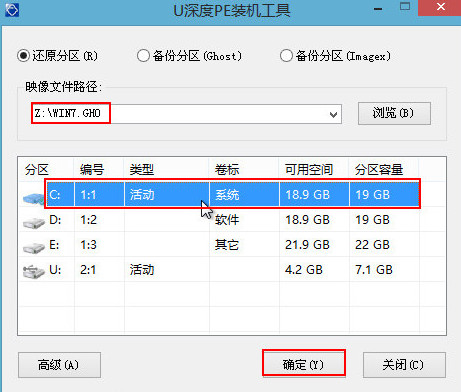
Task: Click the 7.1 GB capacity cell
Action: pos(374,270)
